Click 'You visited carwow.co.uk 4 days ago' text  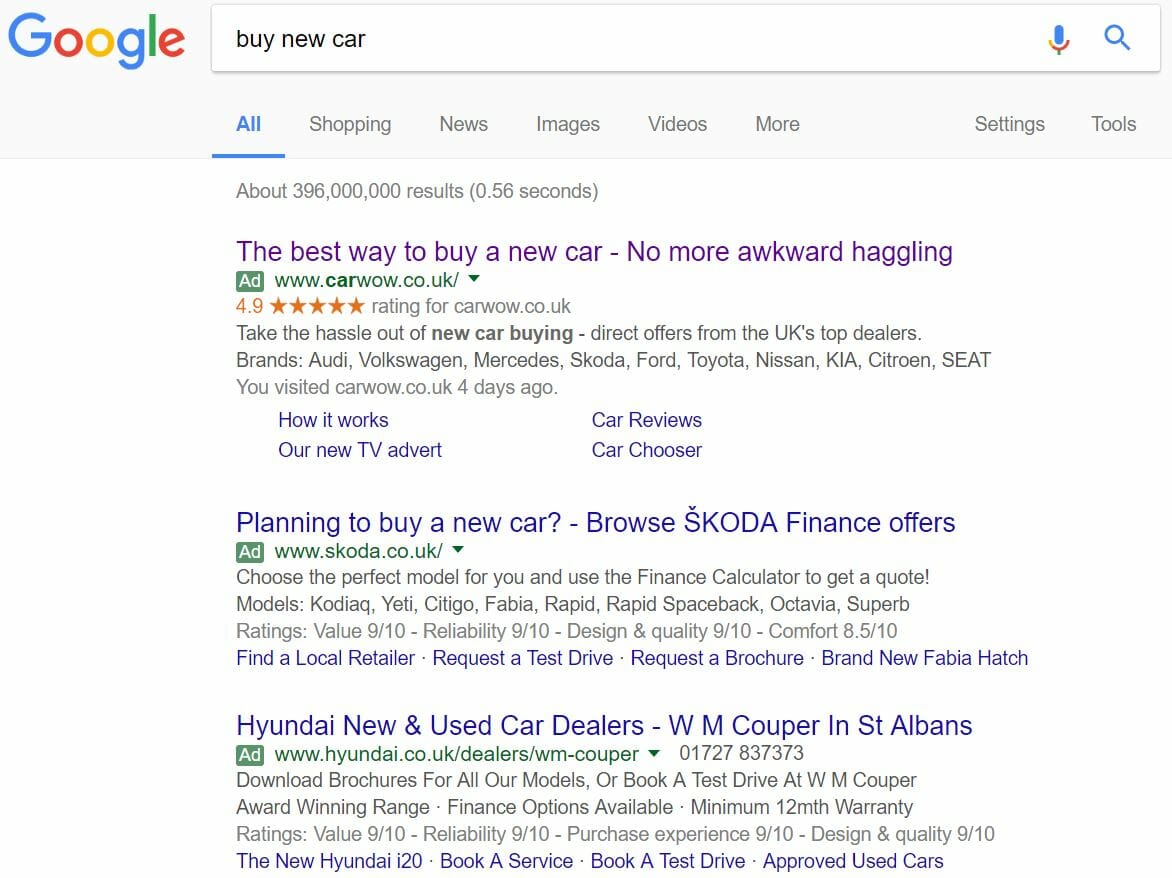click(397, 388)
